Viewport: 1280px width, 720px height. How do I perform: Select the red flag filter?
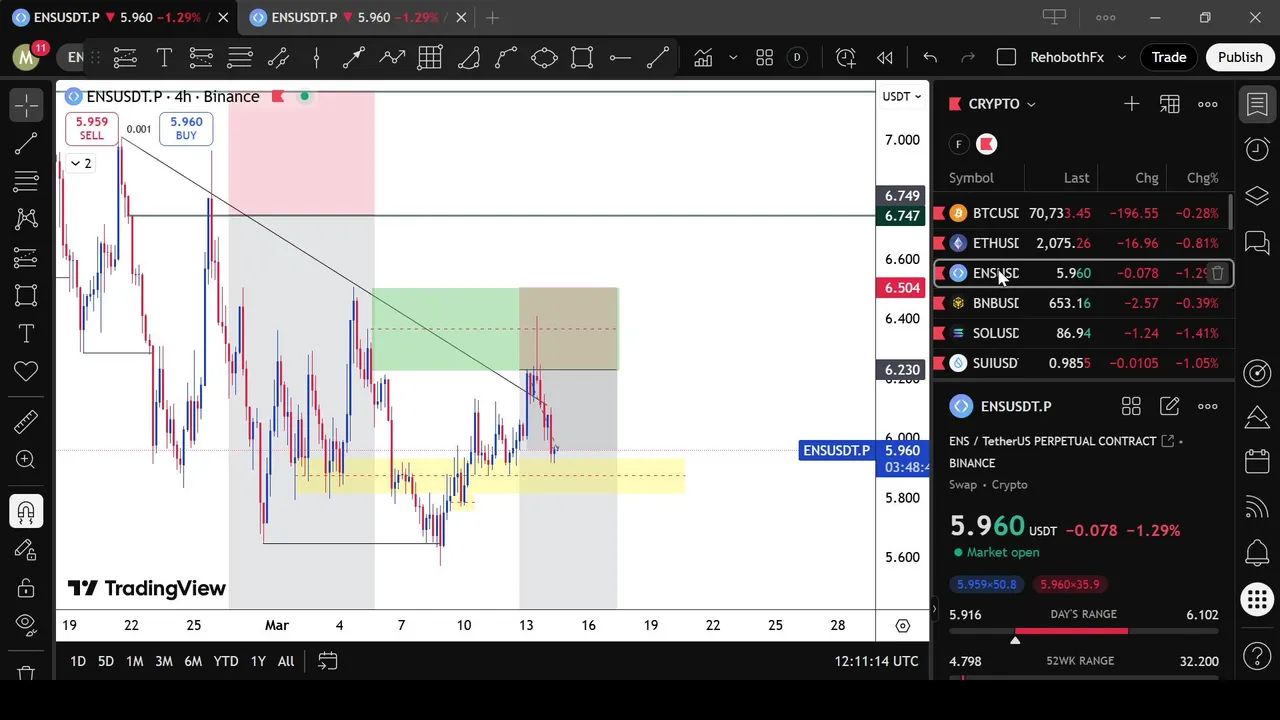click(986, 144)
